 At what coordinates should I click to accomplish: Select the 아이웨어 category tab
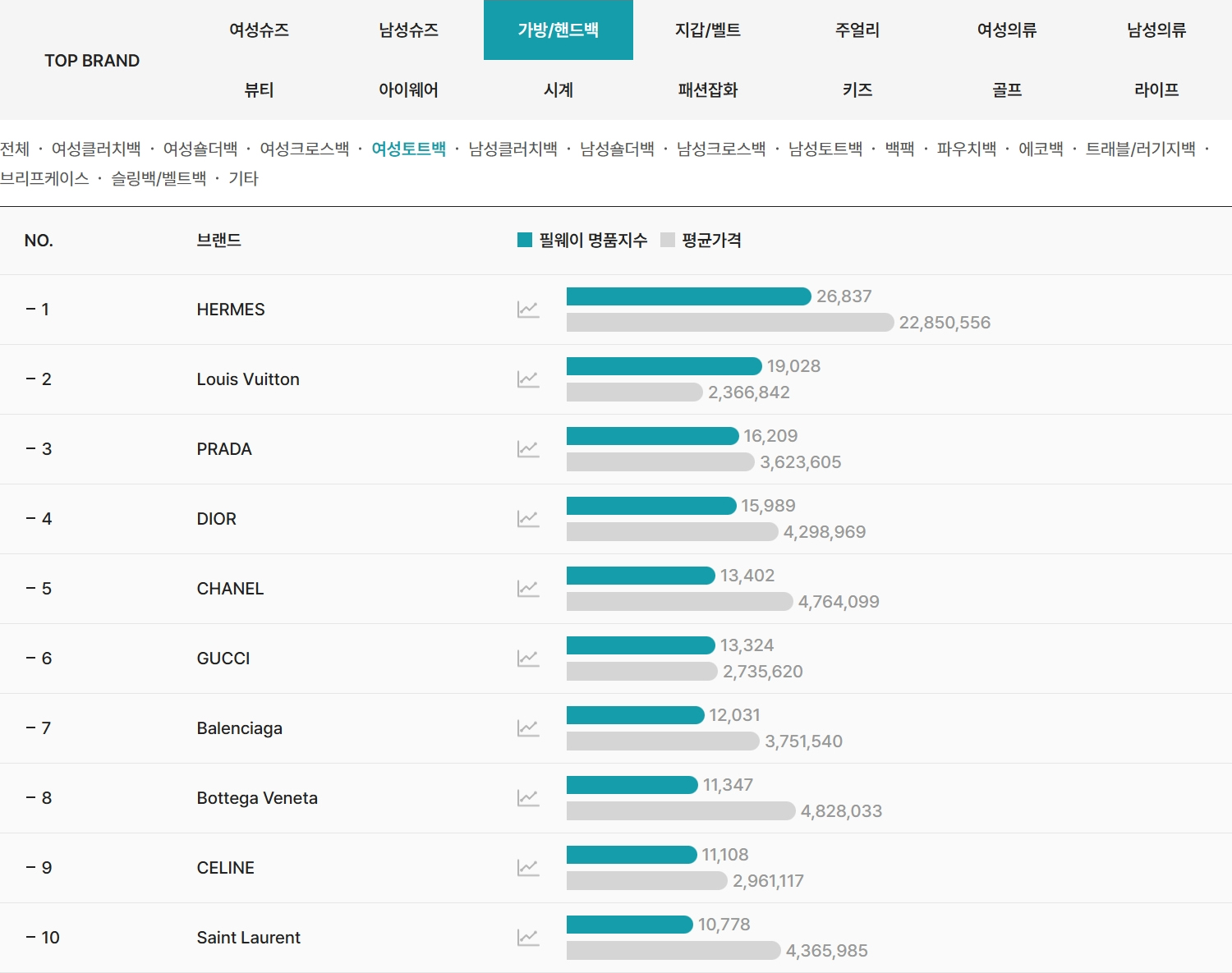point(408,90)
